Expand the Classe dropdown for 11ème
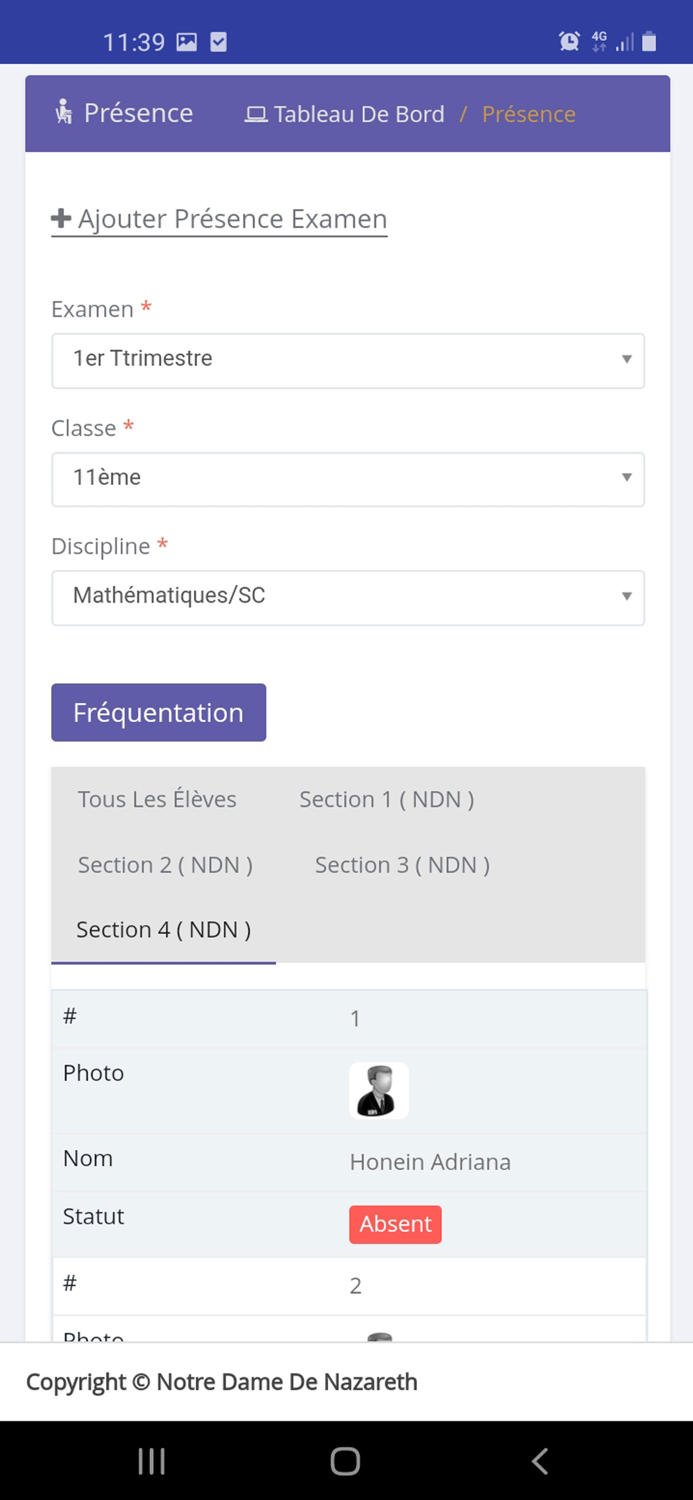This screenshot has height=1500, width=693. pyautogui.click(x=348, y=479)
